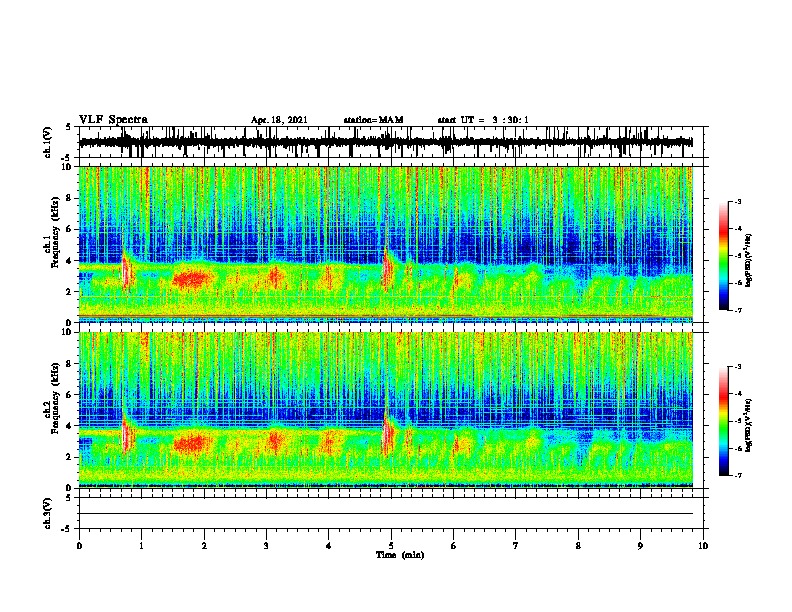Click the "8" kHz tick on ch.1 frequency axis

tap(70, 198)
